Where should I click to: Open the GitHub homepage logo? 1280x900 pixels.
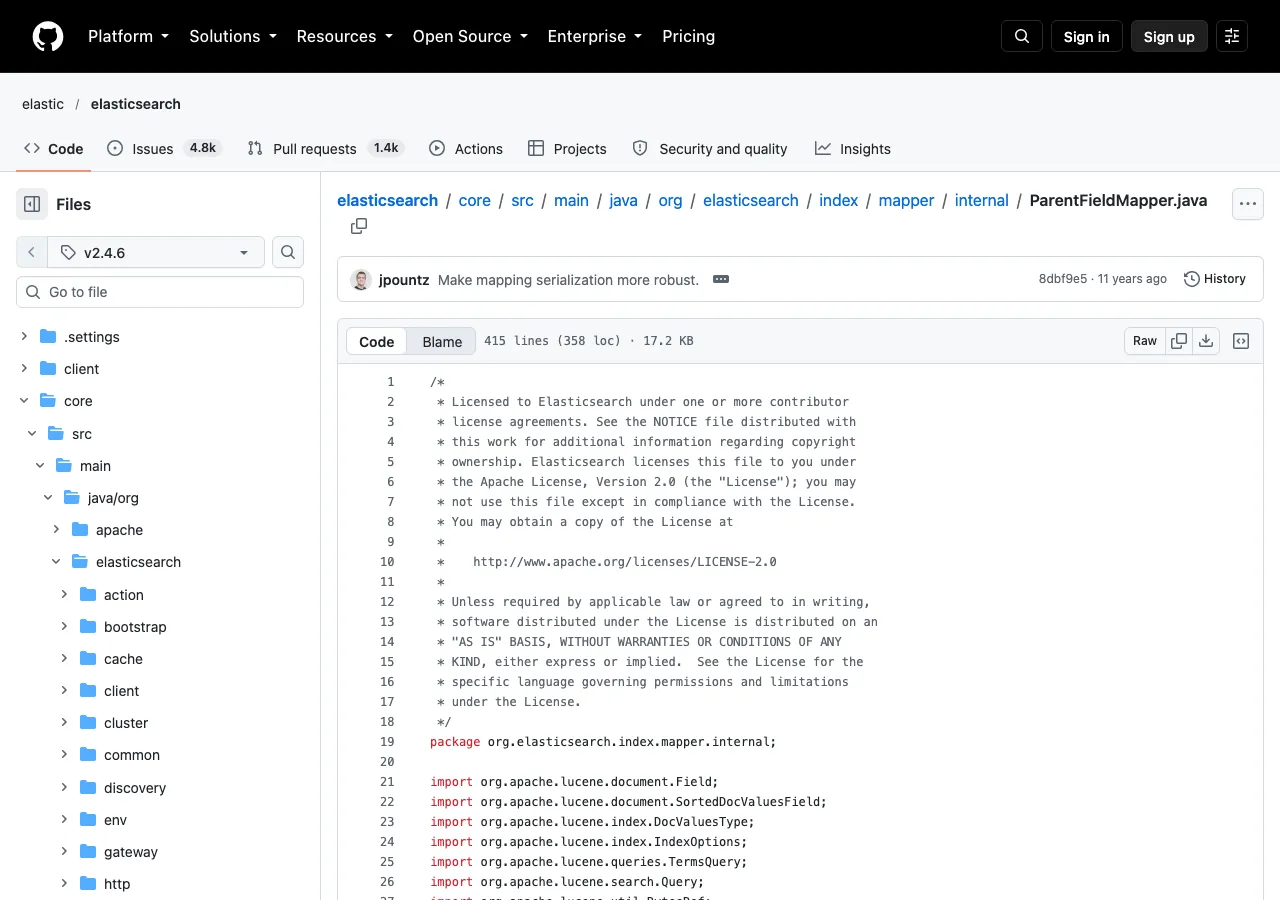pos(48,36)
